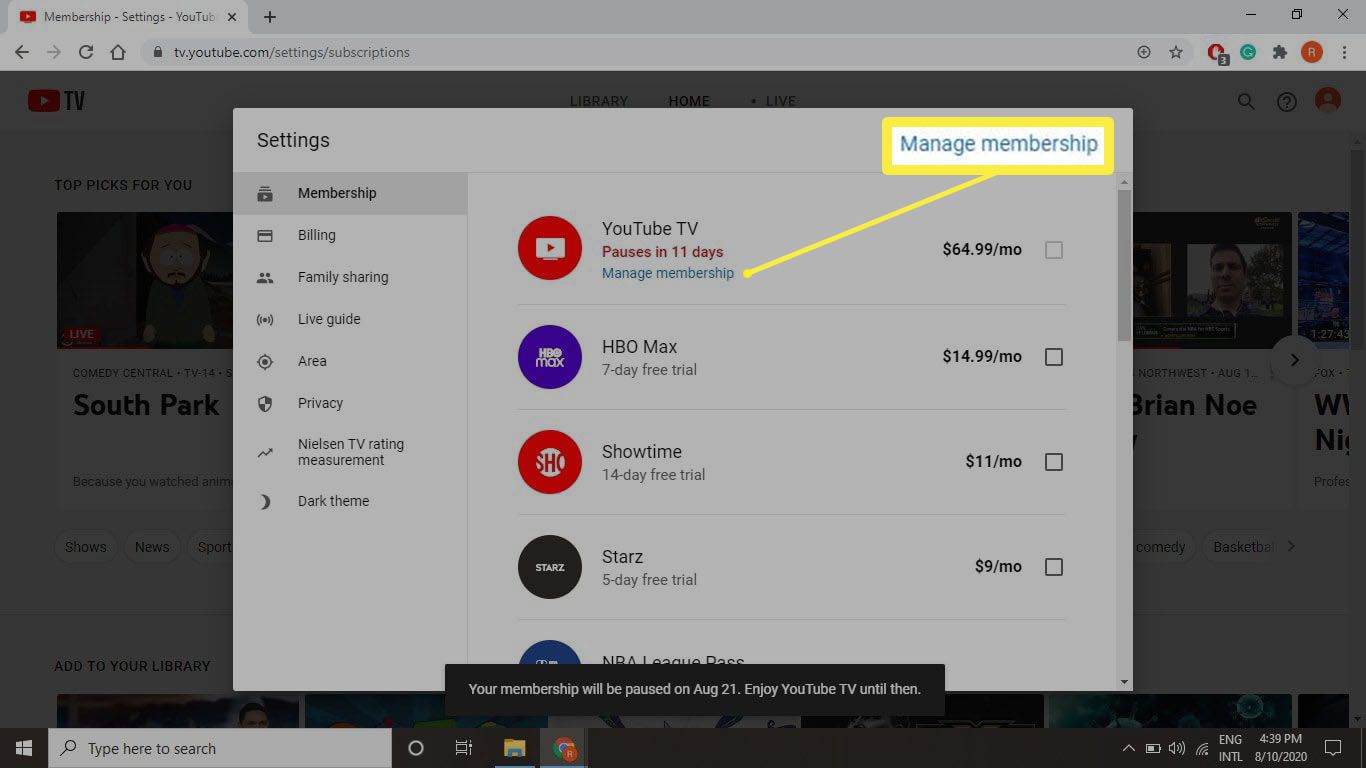Click the address bar URL field
Image resolution: width=1366 pixels, height=768 pixels.
(640, 52)
